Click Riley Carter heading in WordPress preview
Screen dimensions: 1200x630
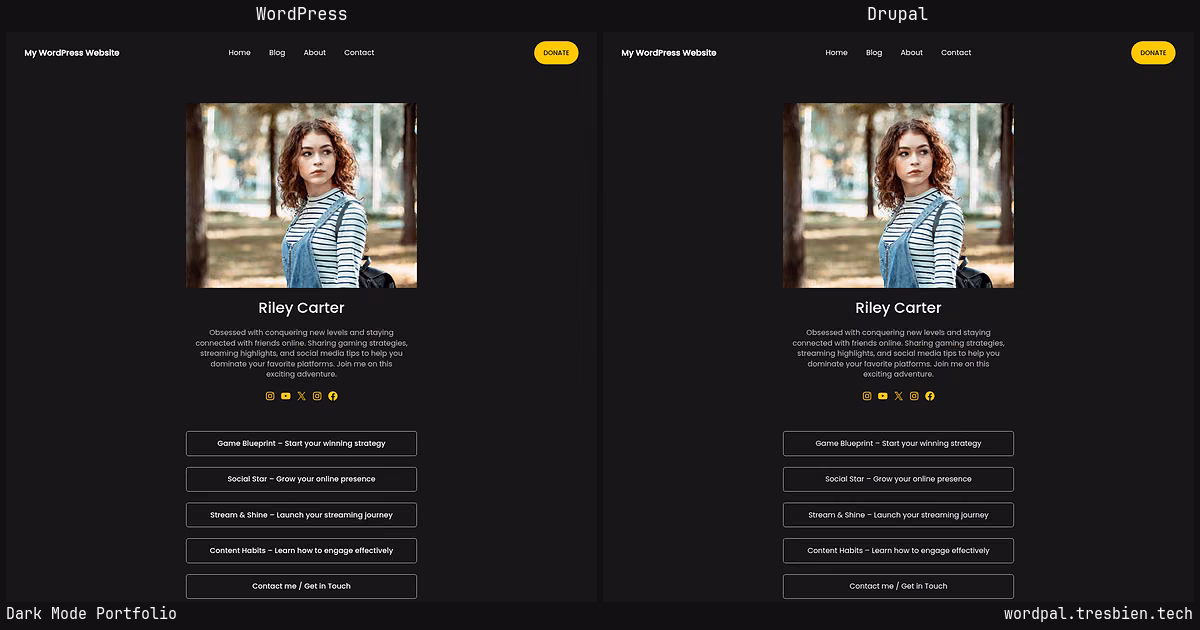point(301,308)
